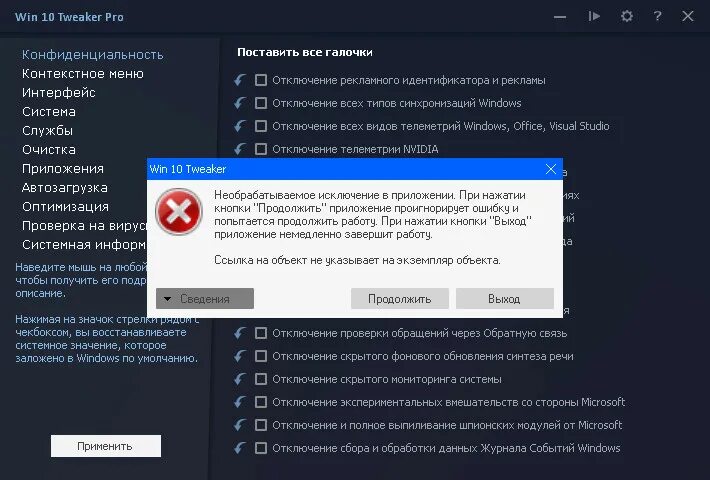
Task: Click the Продолжить button in error dialog
Action: [x=400, y=299]
